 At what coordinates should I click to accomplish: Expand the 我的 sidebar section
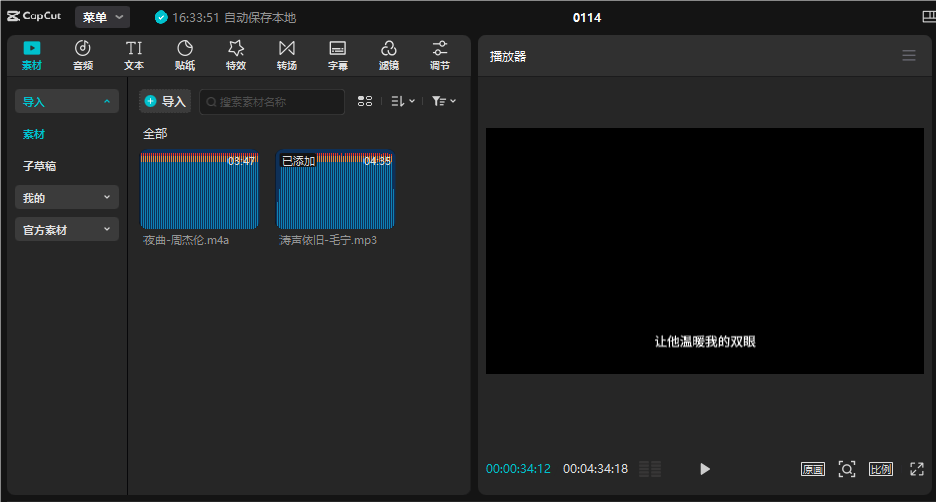point(67,198)
